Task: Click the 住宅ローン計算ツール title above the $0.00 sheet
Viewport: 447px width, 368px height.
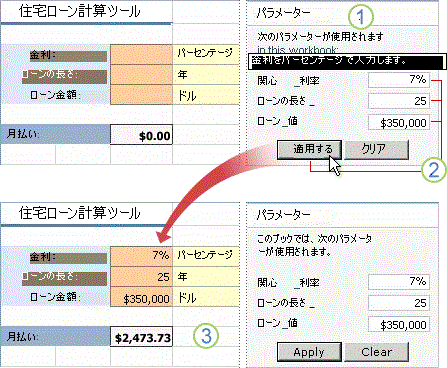Action: click(x=80, y=11)
